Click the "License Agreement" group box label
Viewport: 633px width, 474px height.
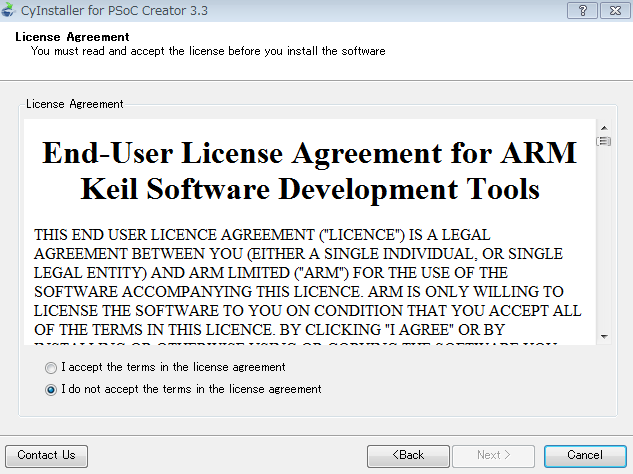coord(75,104)
